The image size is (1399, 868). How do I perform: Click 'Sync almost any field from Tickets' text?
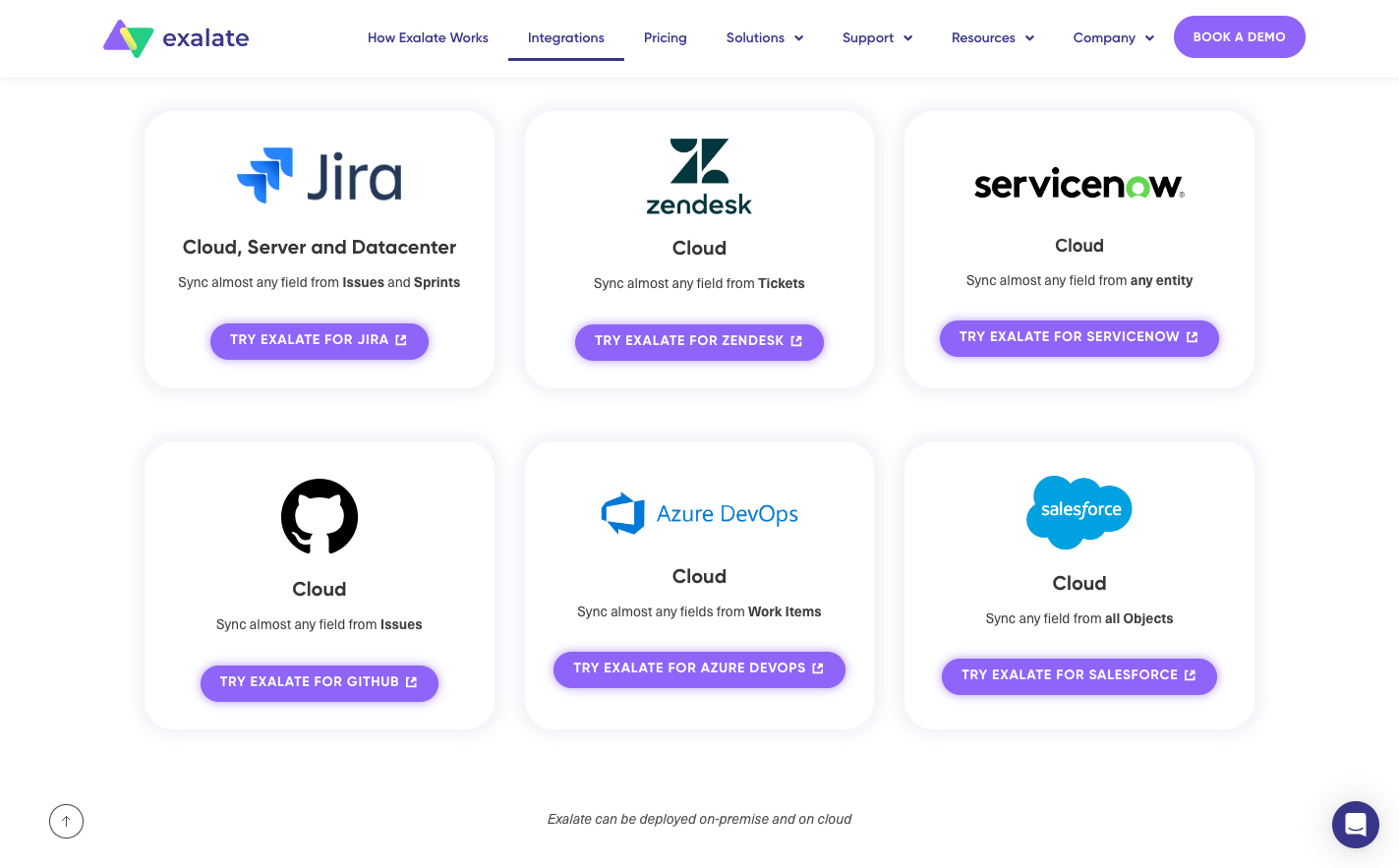pos(699,283)
